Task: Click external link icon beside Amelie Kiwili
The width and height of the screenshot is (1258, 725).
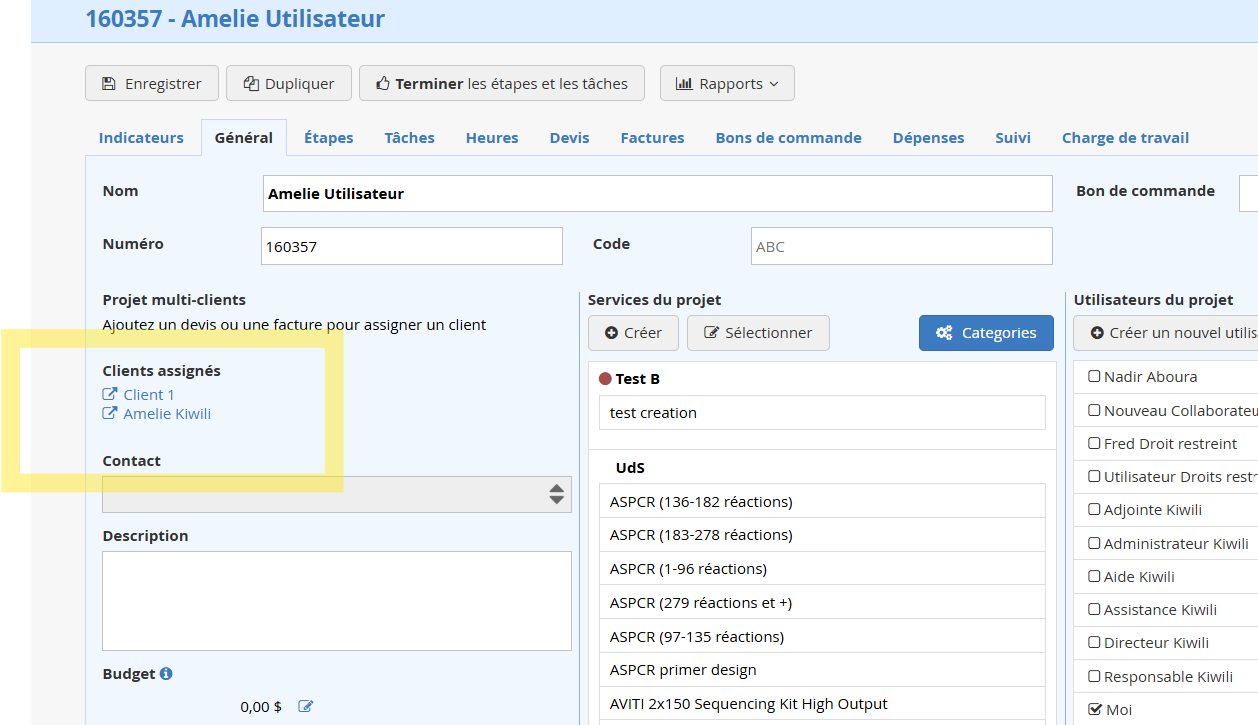Action: pos(110,413)
